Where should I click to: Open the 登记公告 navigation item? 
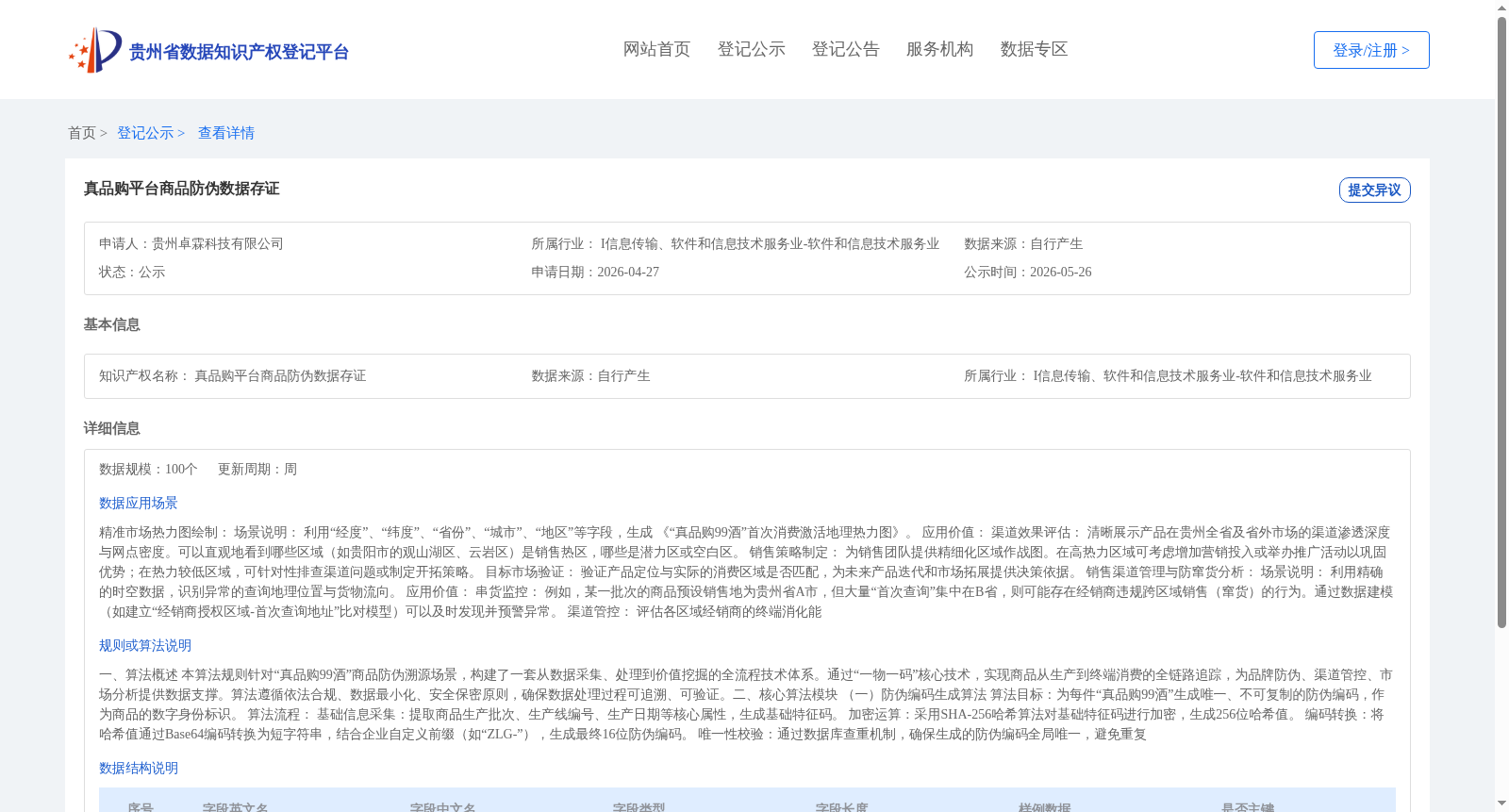click(x=845, y=49)
